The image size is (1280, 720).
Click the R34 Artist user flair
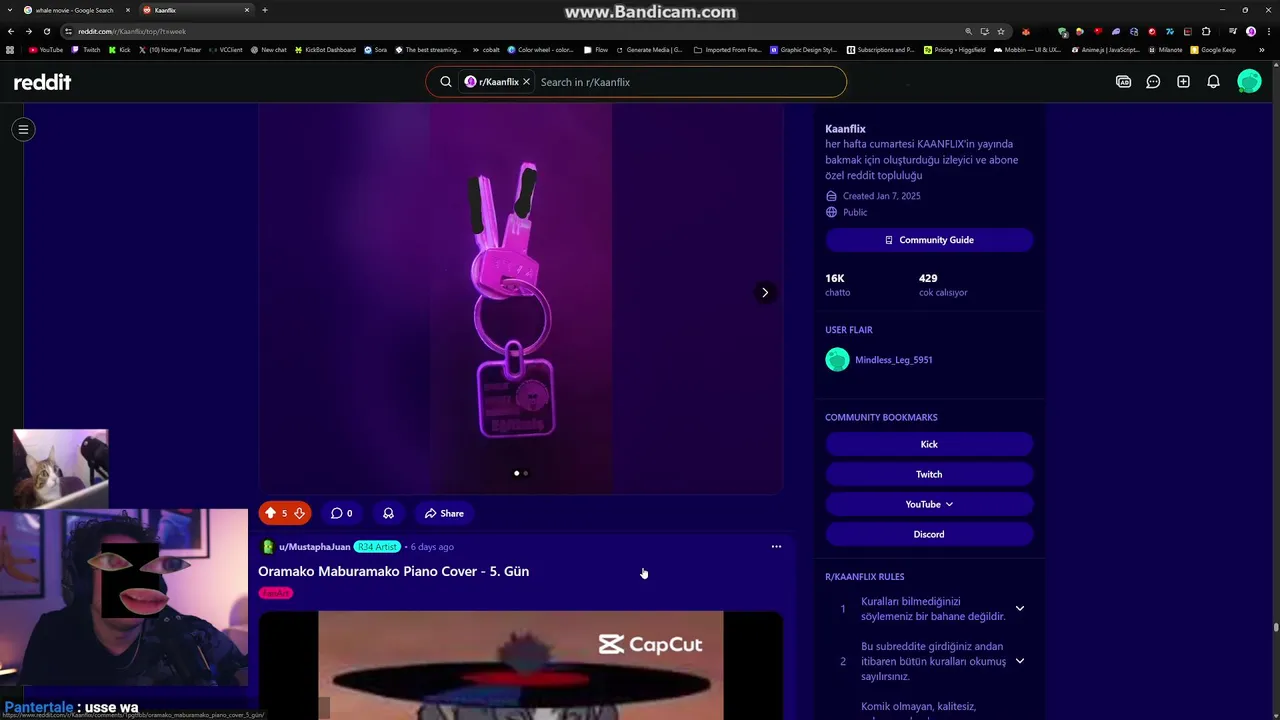[x=377, y=547]
